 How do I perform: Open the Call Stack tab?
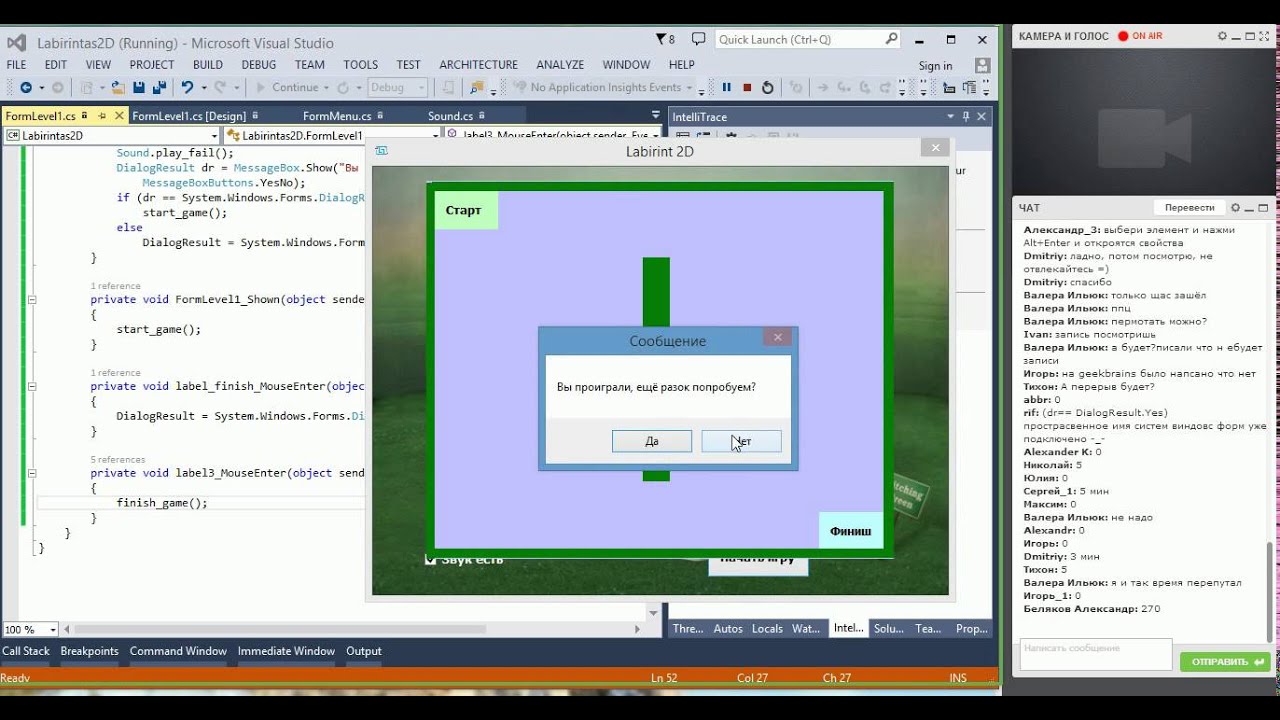[26, 651]
